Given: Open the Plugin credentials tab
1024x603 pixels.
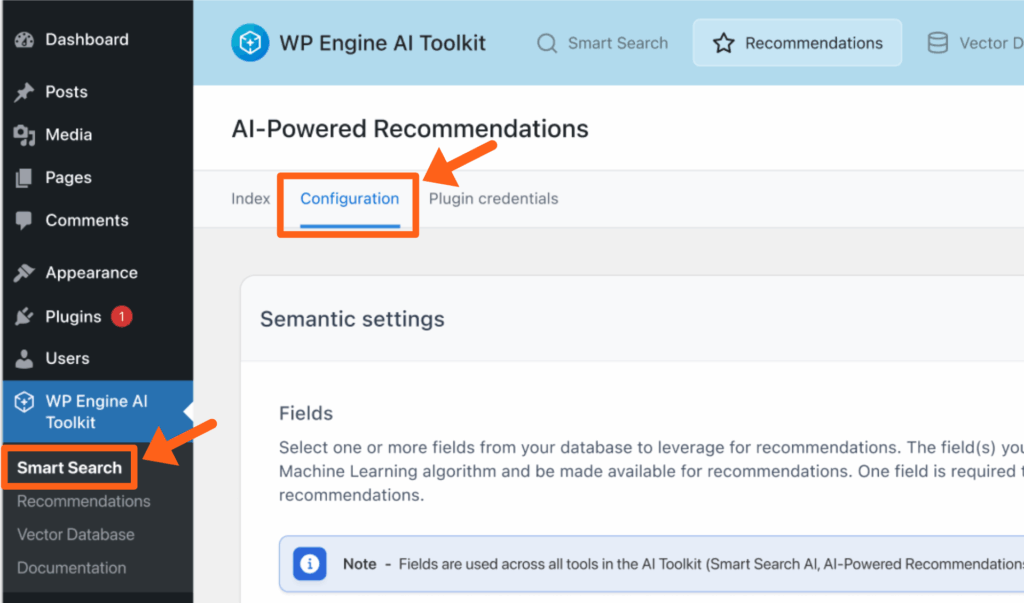Looking at the screenshot, I should pos(493,198).
